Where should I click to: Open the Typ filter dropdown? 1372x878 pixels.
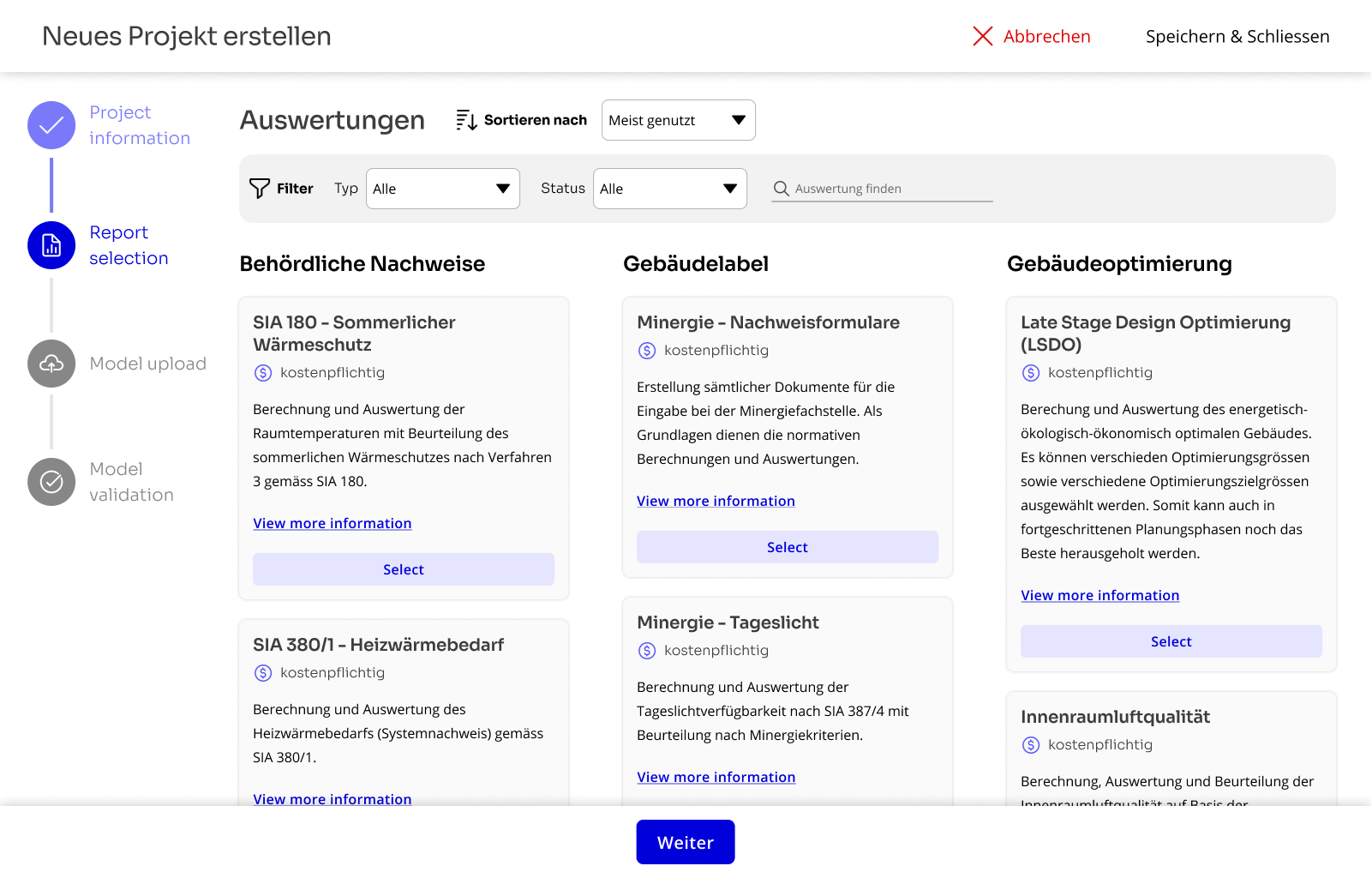tap(443, 189)
